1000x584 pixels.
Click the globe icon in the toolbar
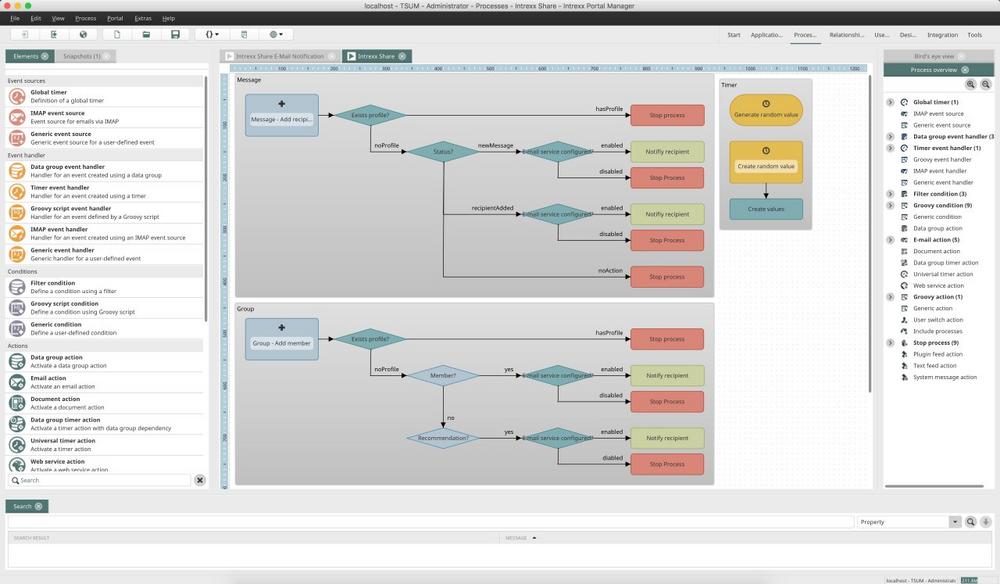(x=83, y=34)
